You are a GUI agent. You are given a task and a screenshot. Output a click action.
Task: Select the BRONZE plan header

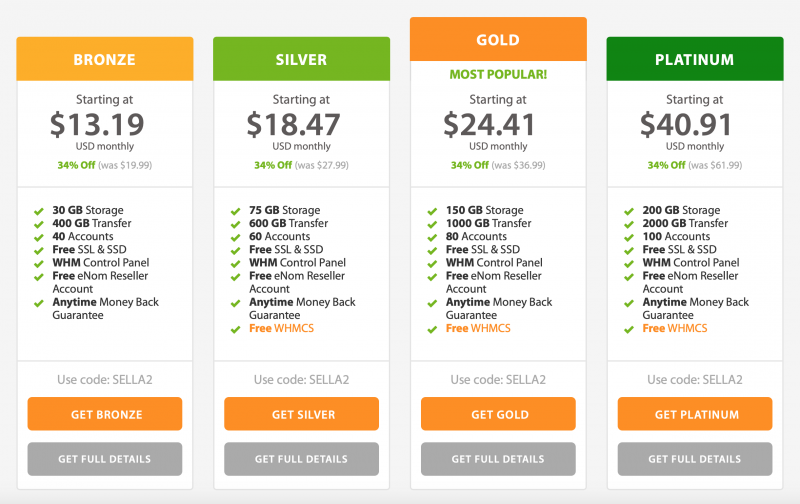pyautogui.click(x=105, y=59)
